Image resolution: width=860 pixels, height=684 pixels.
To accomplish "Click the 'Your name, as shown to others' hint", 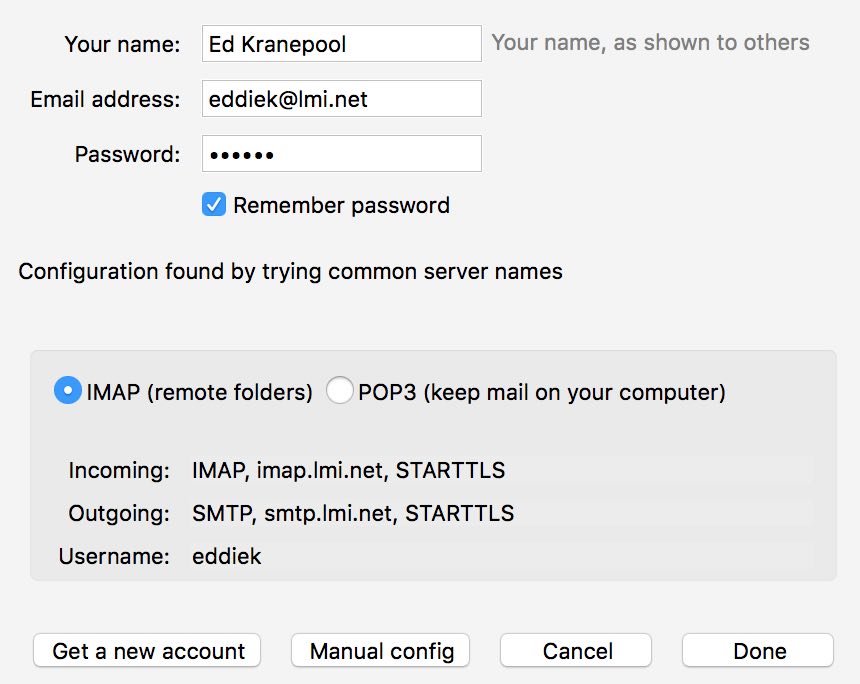I will [650, 43].
